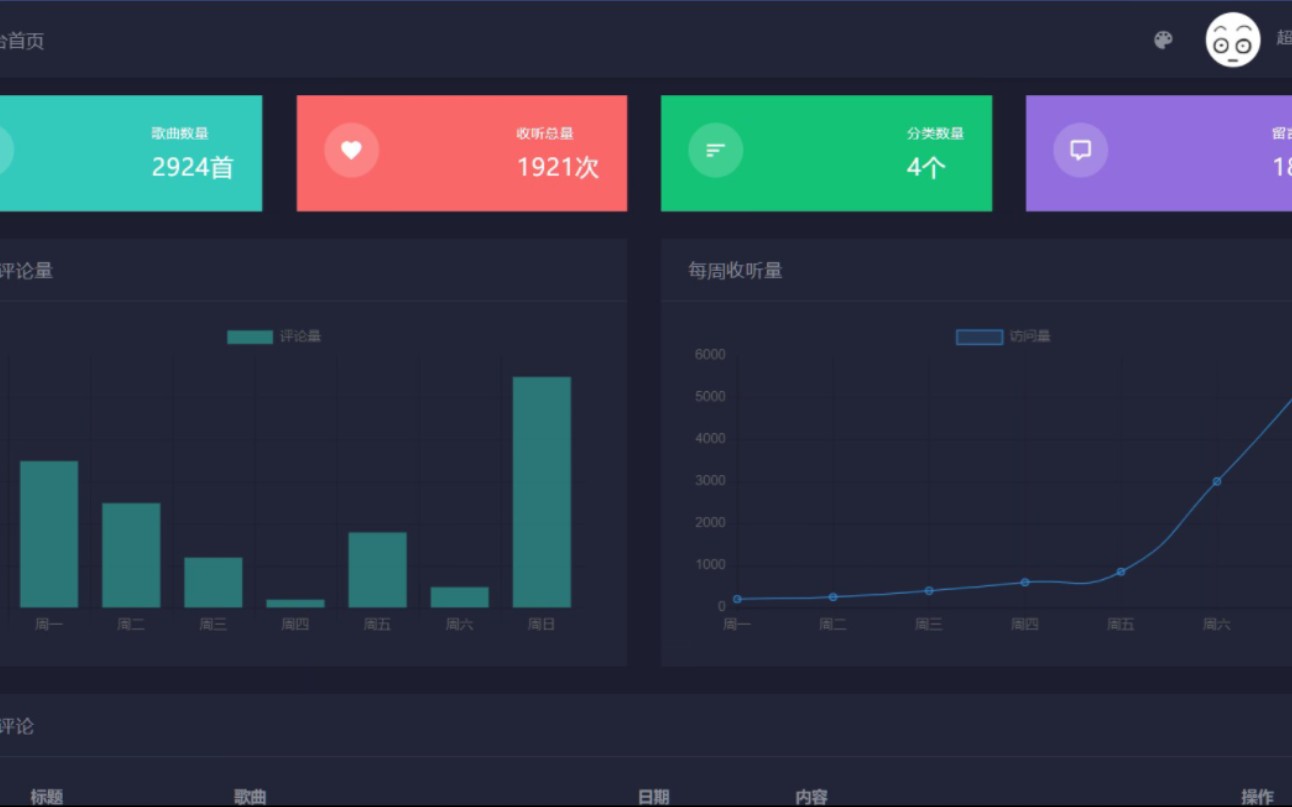Click the 周四 data point on line chart

coord(1025,582)
